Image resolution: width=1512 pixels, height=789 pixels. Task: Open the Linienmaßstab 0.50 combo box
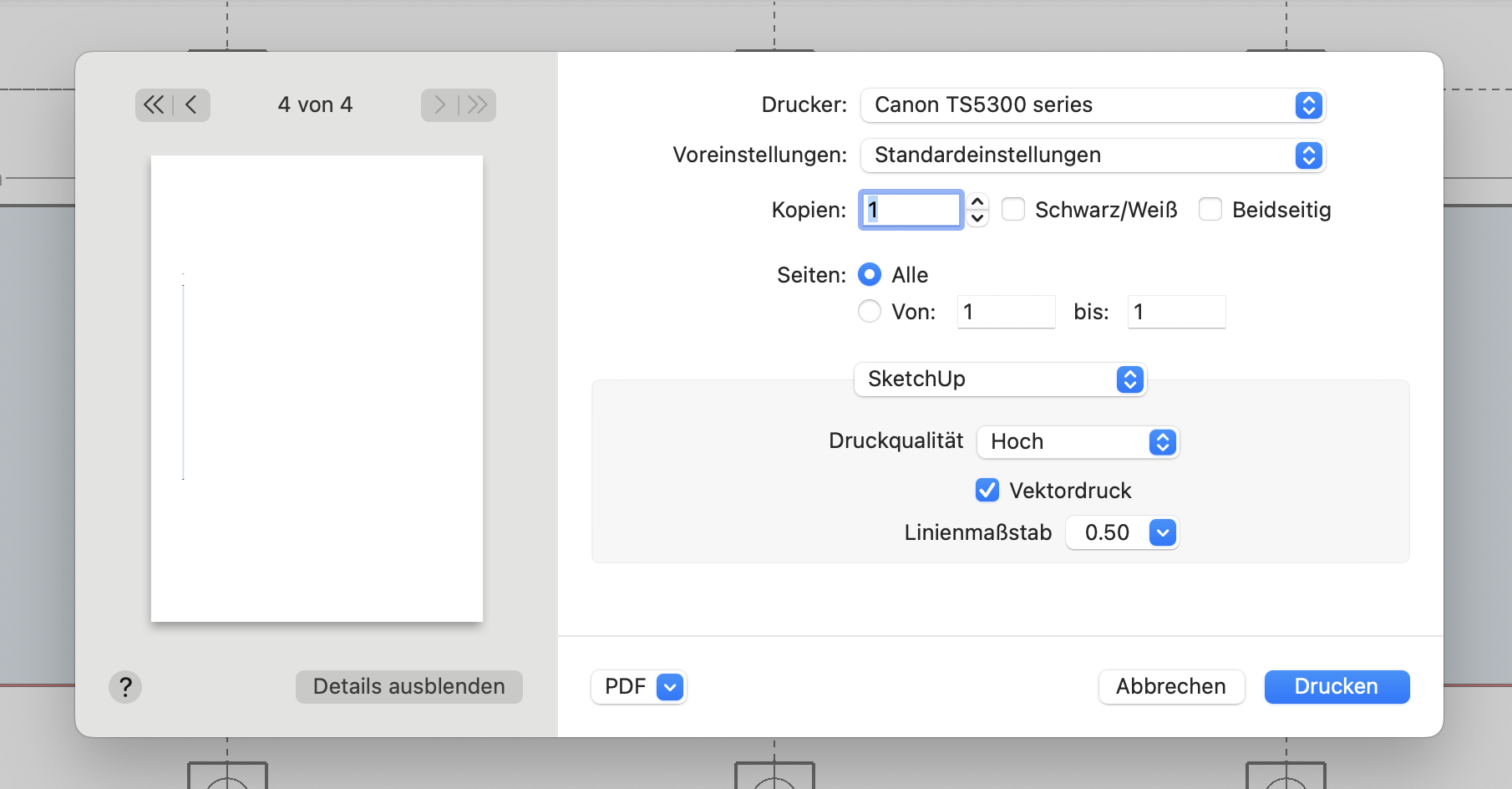1163,532
